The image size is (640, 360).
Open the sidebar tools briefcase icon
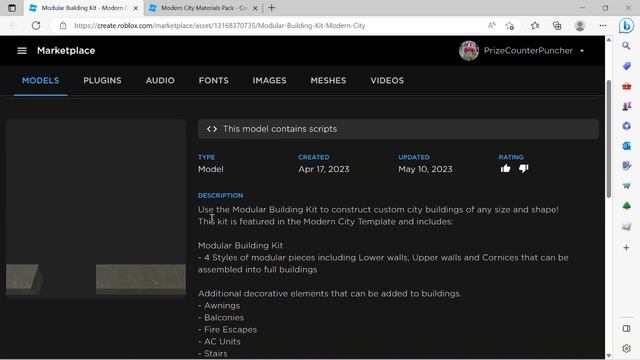click(626, 86)
